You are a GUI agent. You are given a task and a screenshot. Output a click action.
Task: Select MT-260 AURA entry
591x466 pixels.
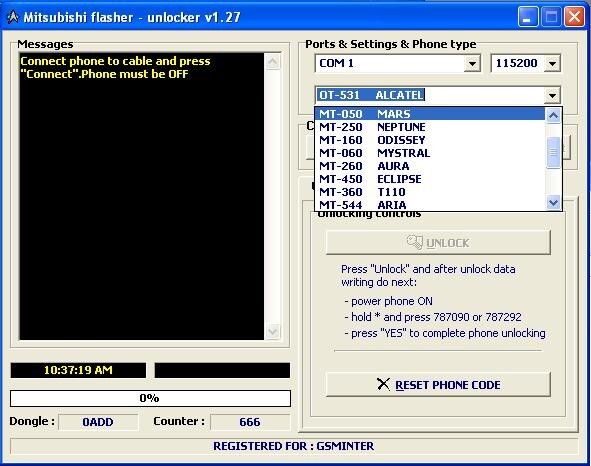click(x=430, y=166)
